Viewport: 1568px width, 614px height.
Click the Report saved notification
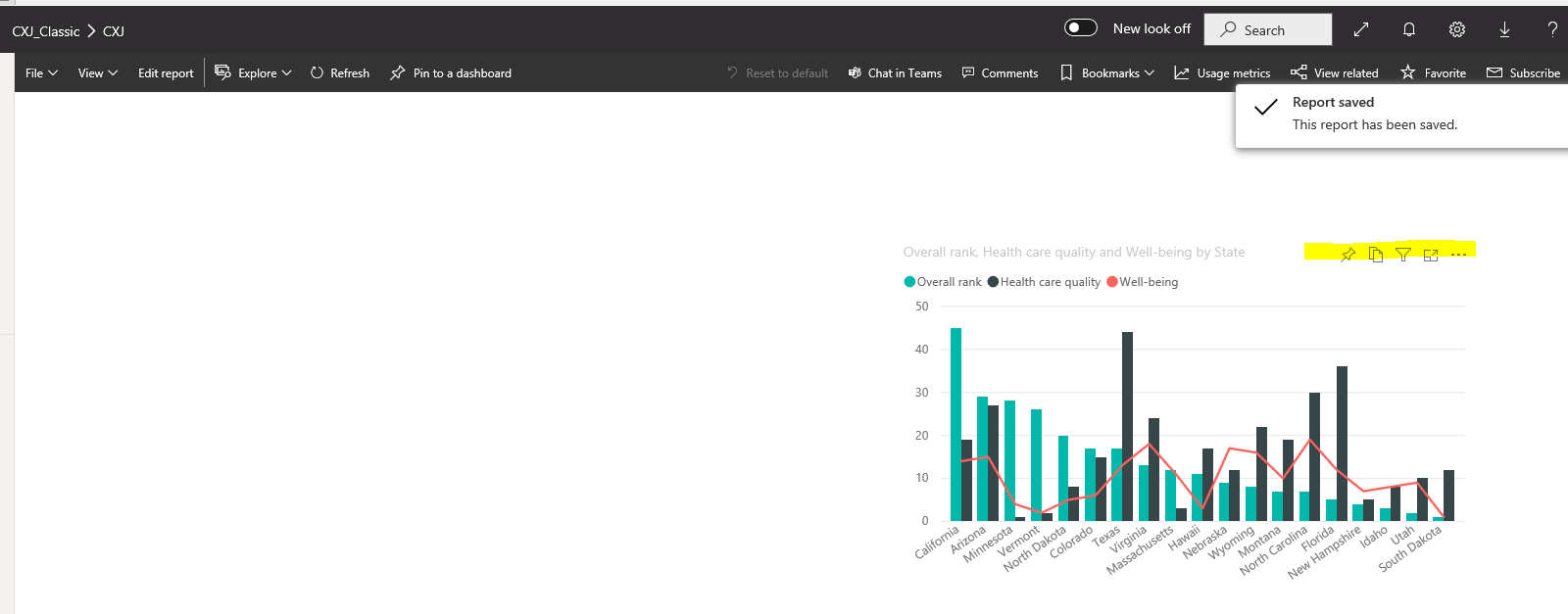pos(1401,116)
